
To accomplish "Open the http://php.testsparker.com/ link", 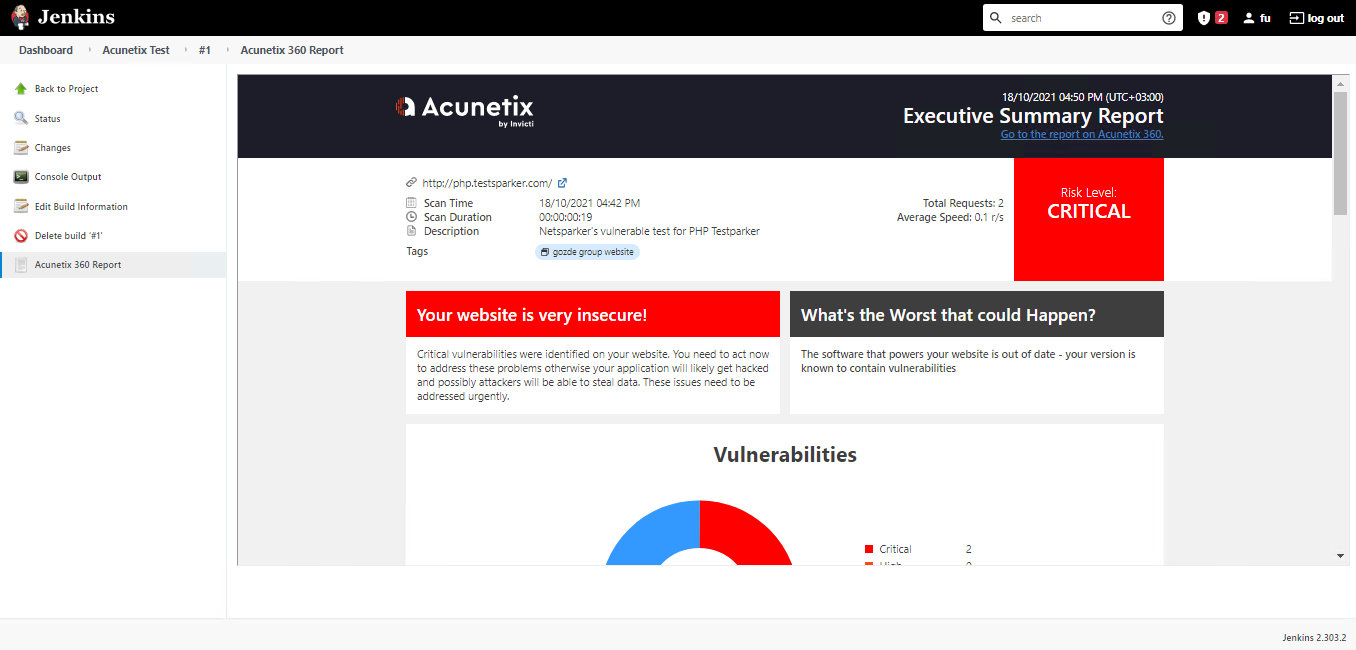I will (x=487, y=183).
